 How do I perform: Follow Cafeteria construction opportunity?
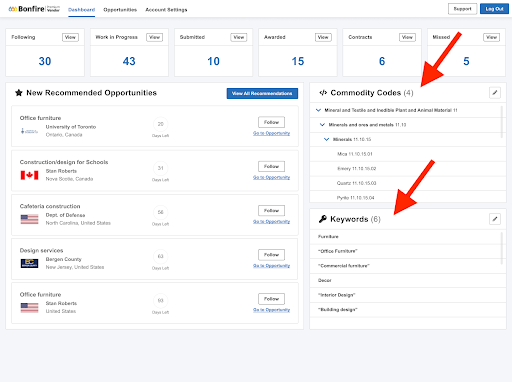pos(271,211)
